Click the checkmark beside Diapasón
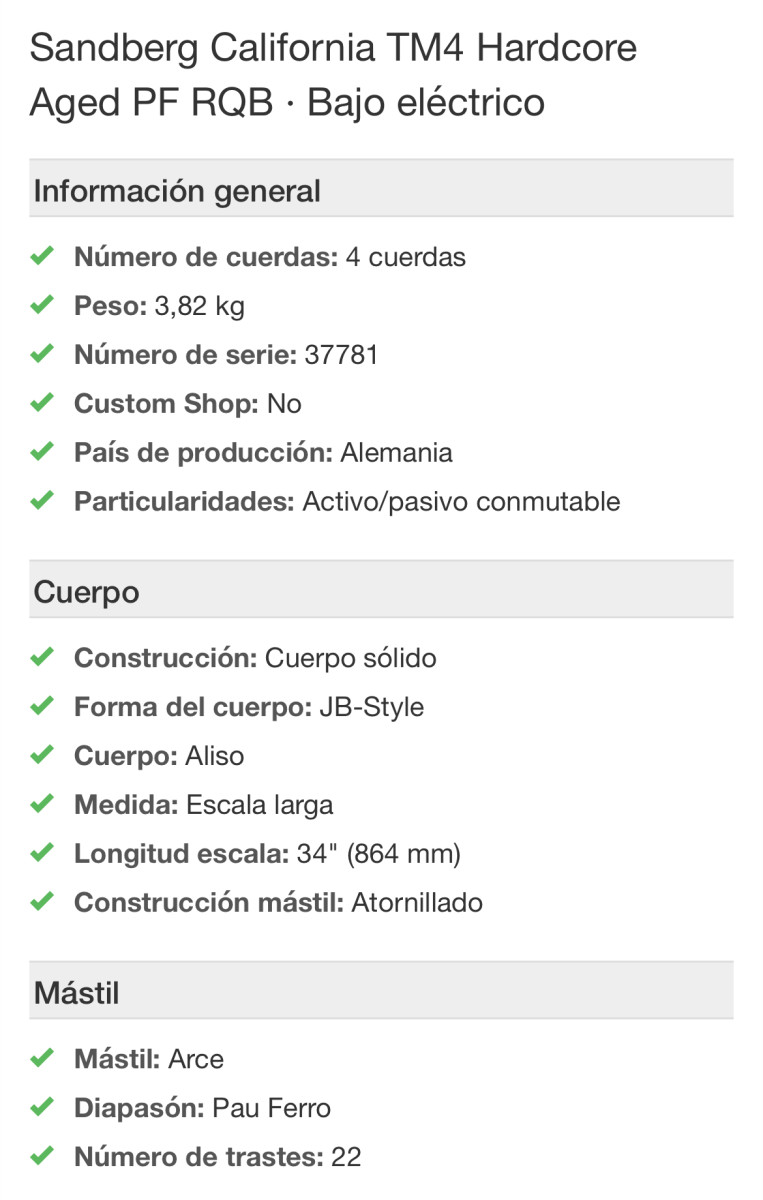 (x=41, y=1108)
